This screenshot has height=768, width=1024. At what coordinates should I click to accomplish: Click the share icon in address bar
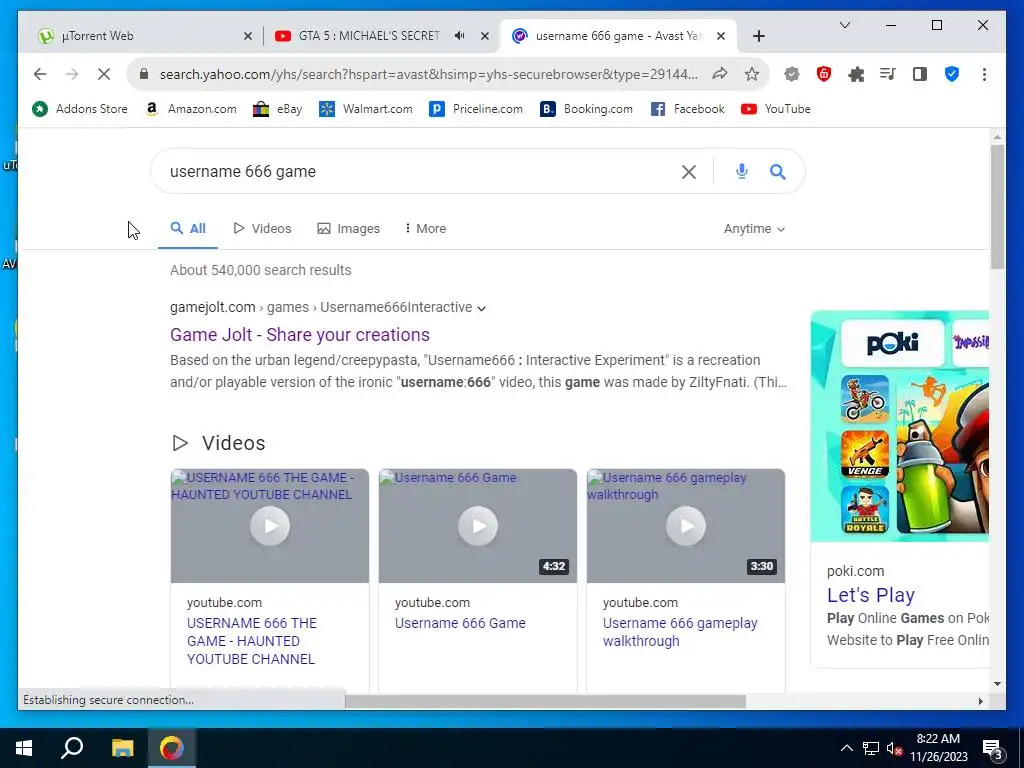[x=720, y=74]
